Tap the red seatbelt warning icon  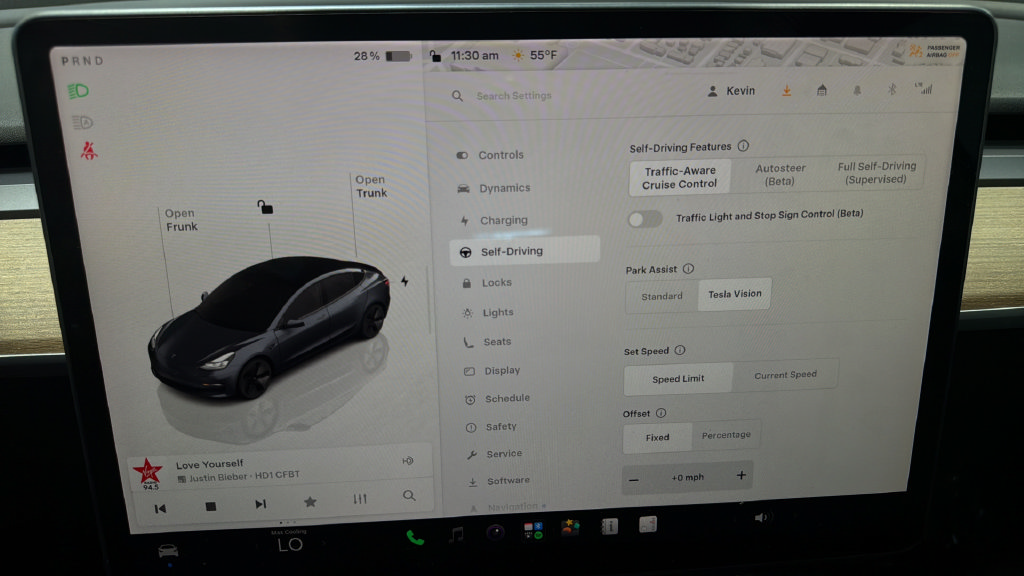pyautogui.click(x=89, y=151)
